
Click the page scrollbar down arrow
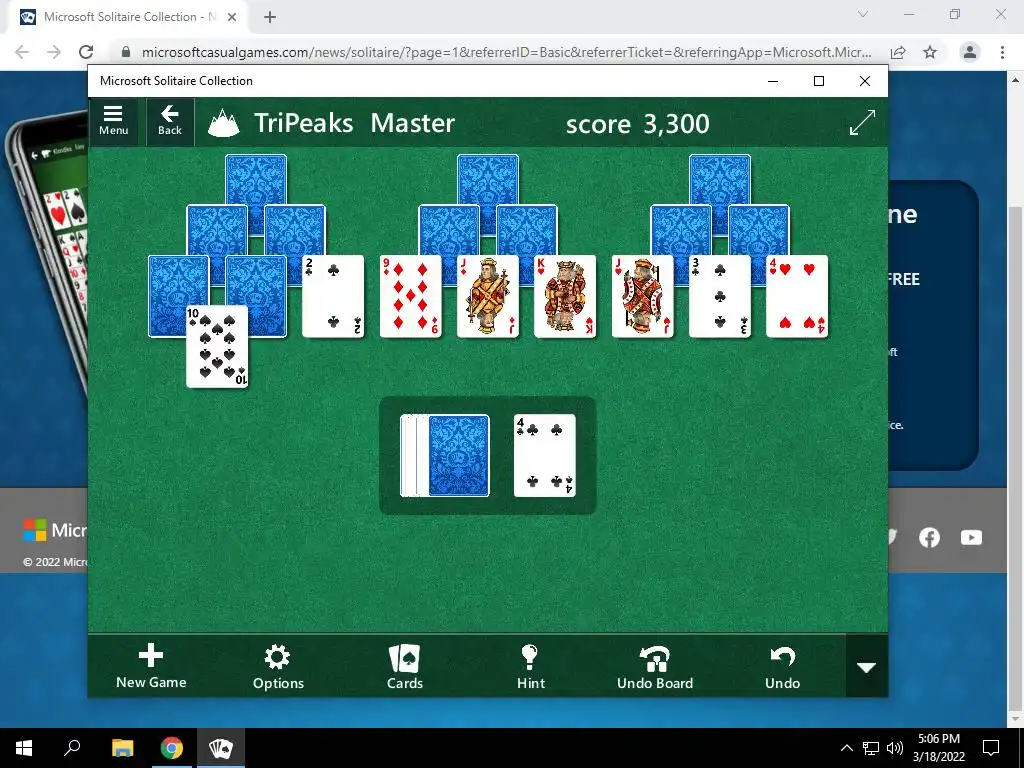coord(1016,720)
